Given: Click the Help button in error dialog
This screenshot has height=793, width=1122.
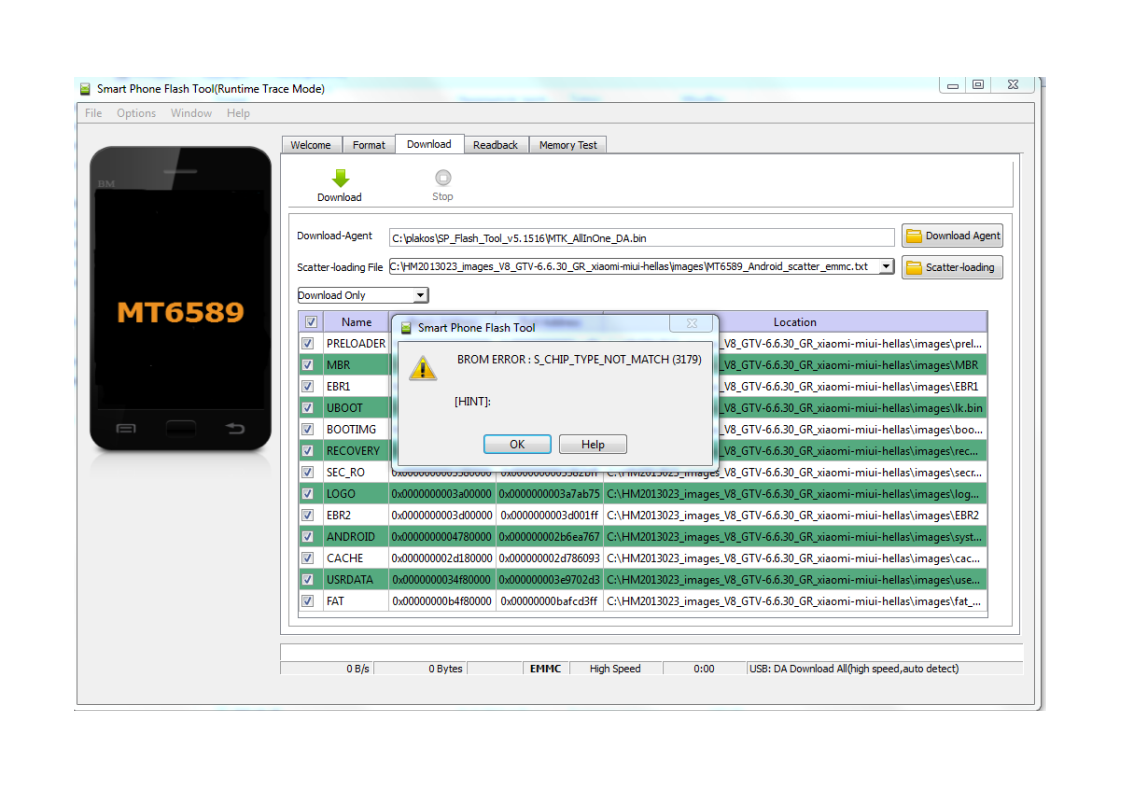Looking at the screenshot, I should pos(592,444).
